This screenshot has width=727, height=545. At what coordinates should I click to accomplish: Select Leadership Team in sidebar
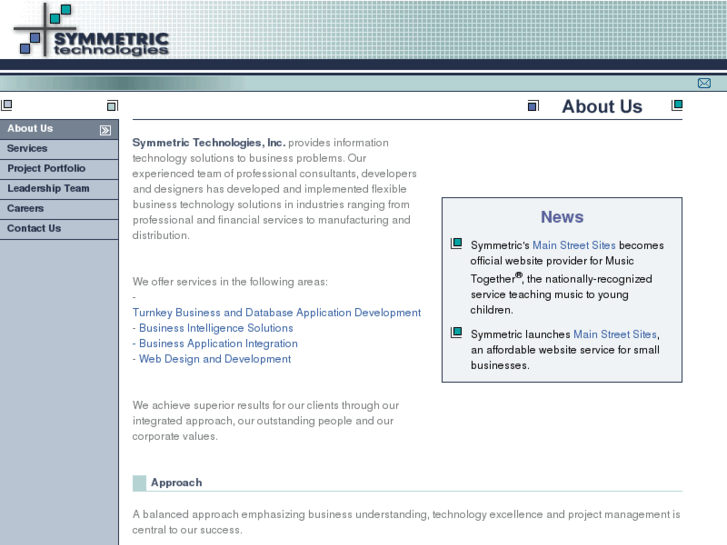click(x=59, y=189)
